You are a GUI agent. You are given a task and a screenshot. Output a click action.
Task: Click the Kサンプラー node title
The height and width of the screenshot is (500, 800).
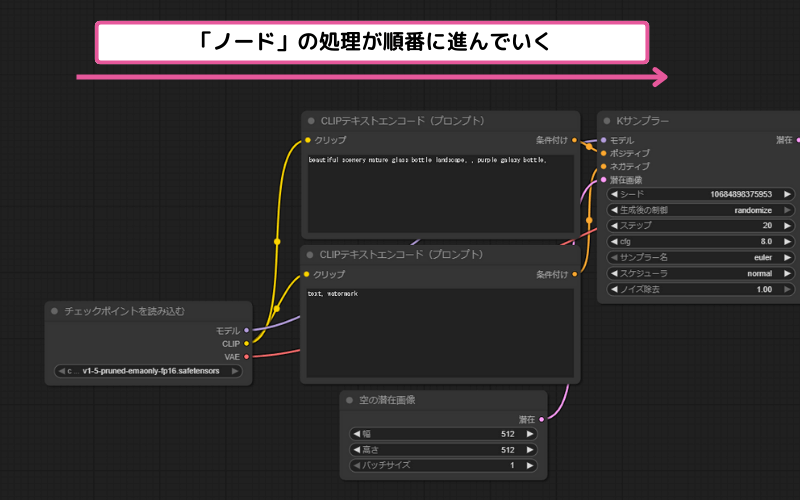642,121
